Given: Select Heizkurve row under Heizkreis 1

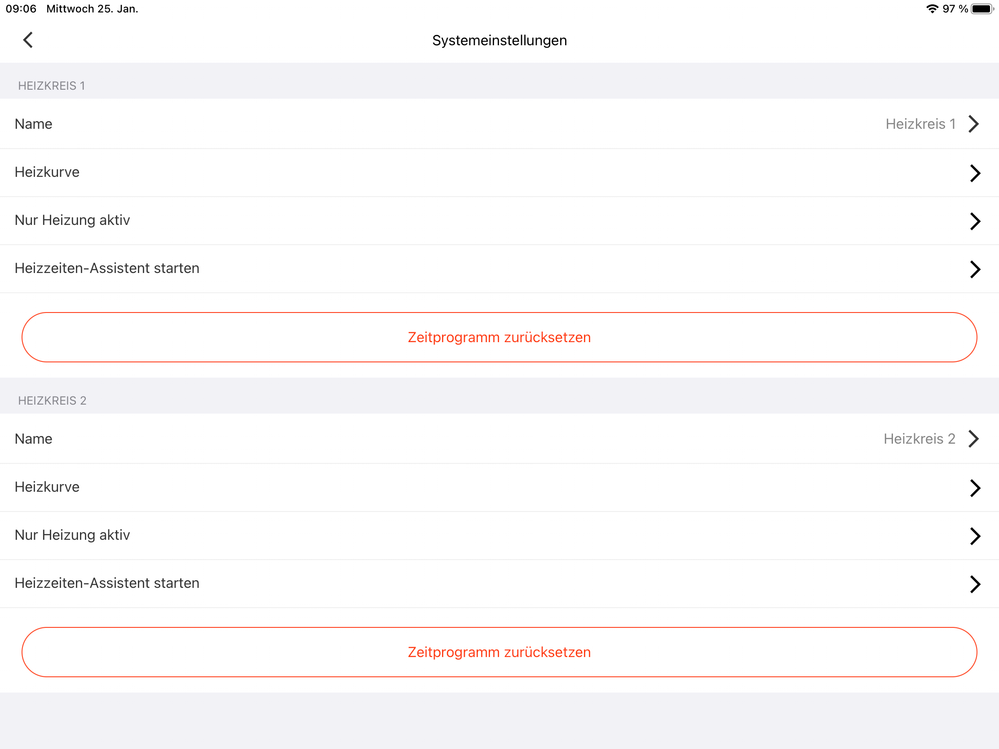Looking at the screenshot, I should pyautogui.click(x=47, y=173).
